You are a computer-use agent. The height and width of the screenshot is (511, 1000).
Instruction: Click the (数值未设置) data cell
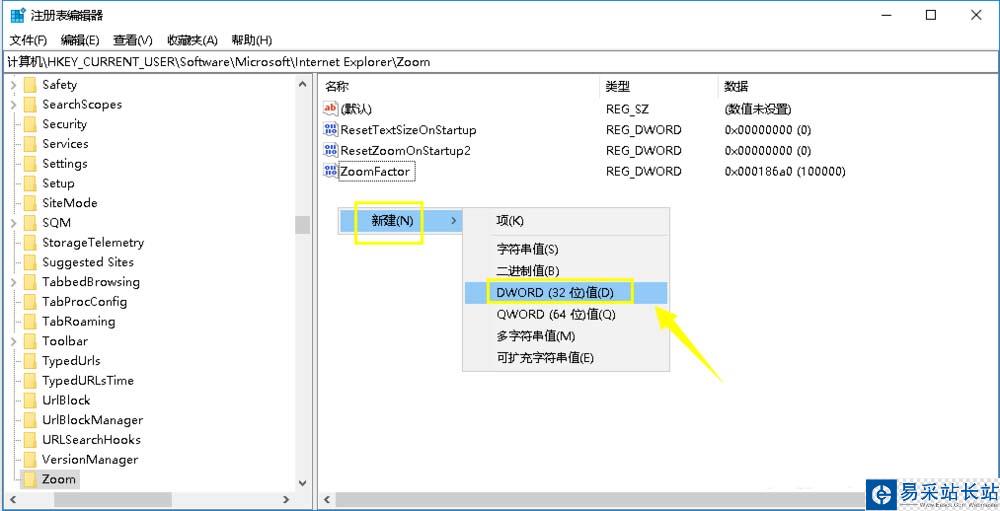pyautogui.click(x=758, y=110)
